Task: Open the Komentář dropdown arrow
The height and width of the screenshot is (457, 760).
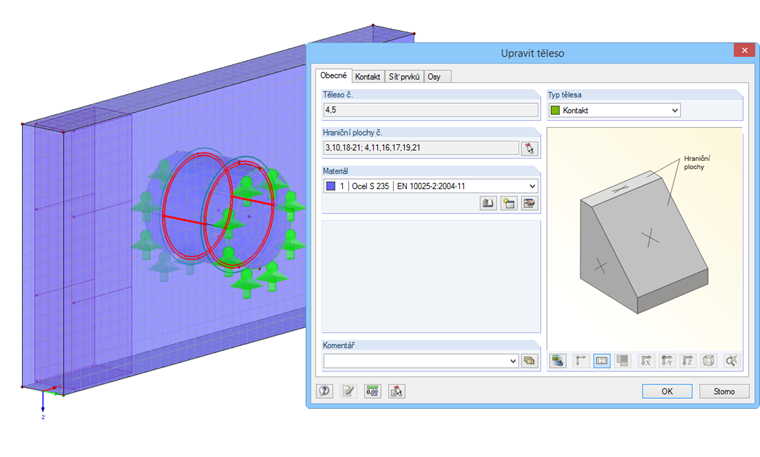Action: (513, 361)
